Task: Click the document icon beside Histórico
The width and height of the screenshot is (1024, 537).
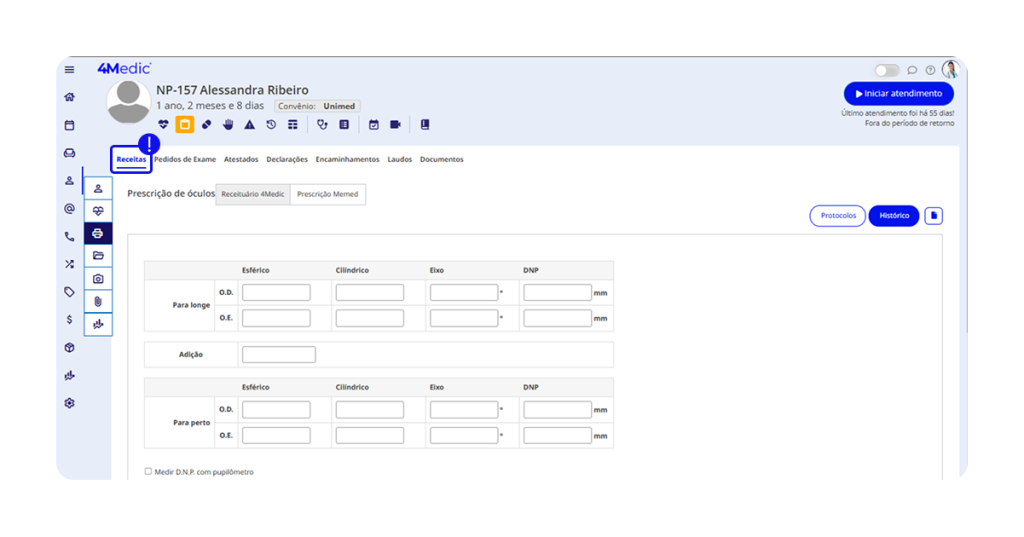Action: click(933, 215)
